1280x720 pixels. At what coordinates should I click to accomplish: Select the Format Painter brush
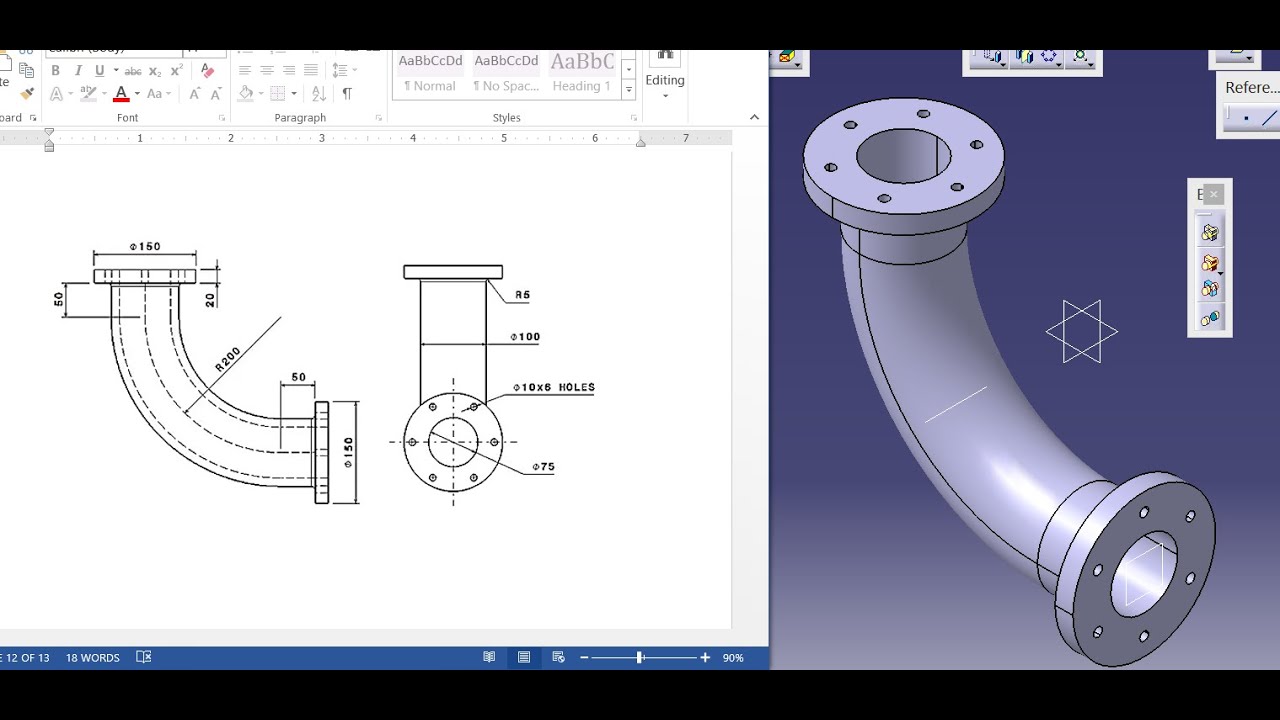(27, 93)
